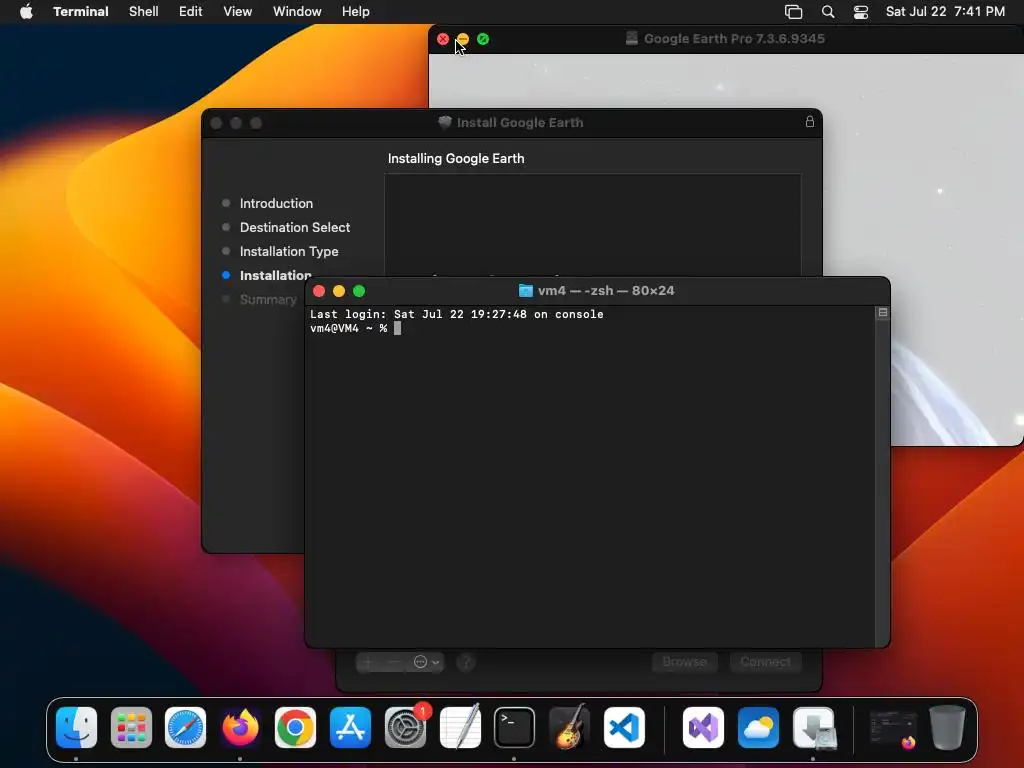Open the action ellipsis dropdown in bottom window
The image size is (1024, 768).
tap(426, 662)
